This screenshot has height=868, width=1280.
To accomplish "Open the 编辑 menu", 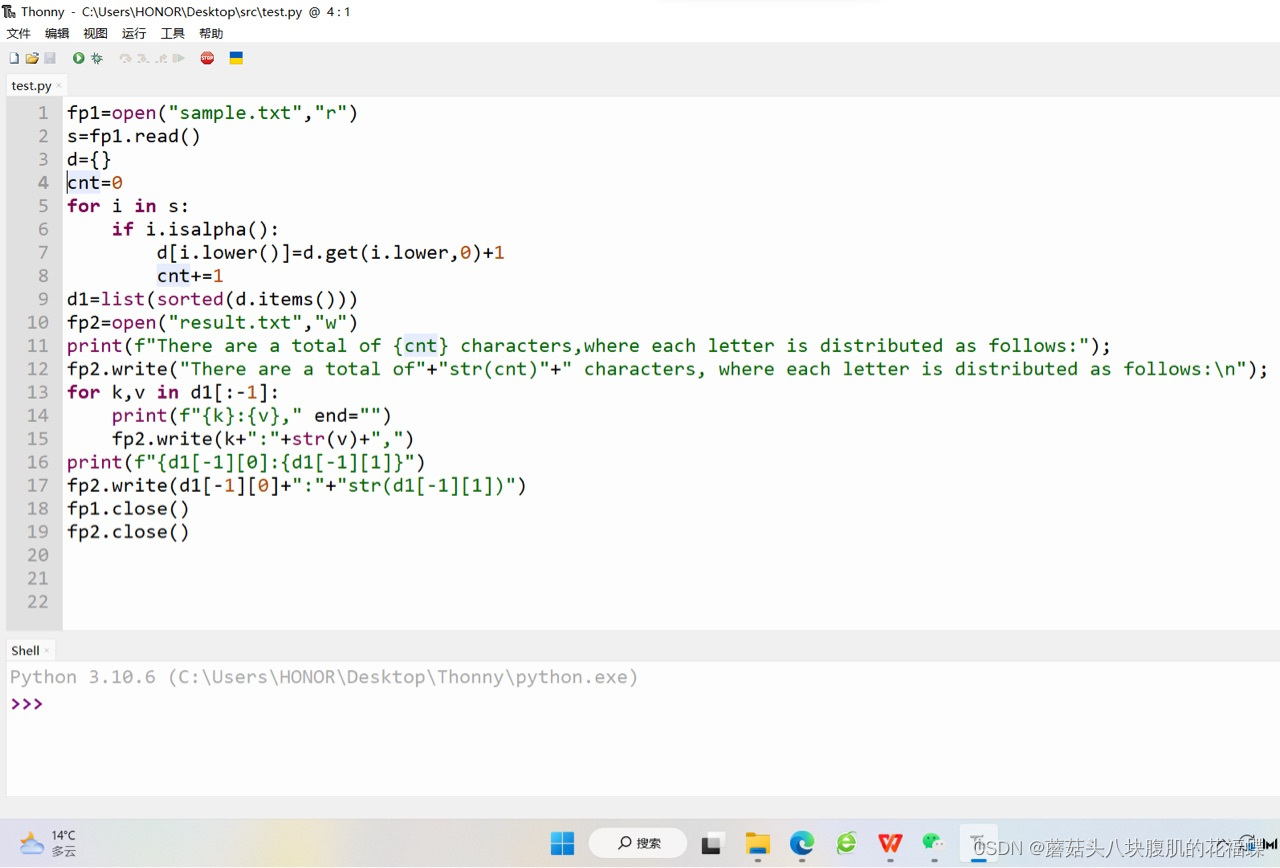I will 57,33.
